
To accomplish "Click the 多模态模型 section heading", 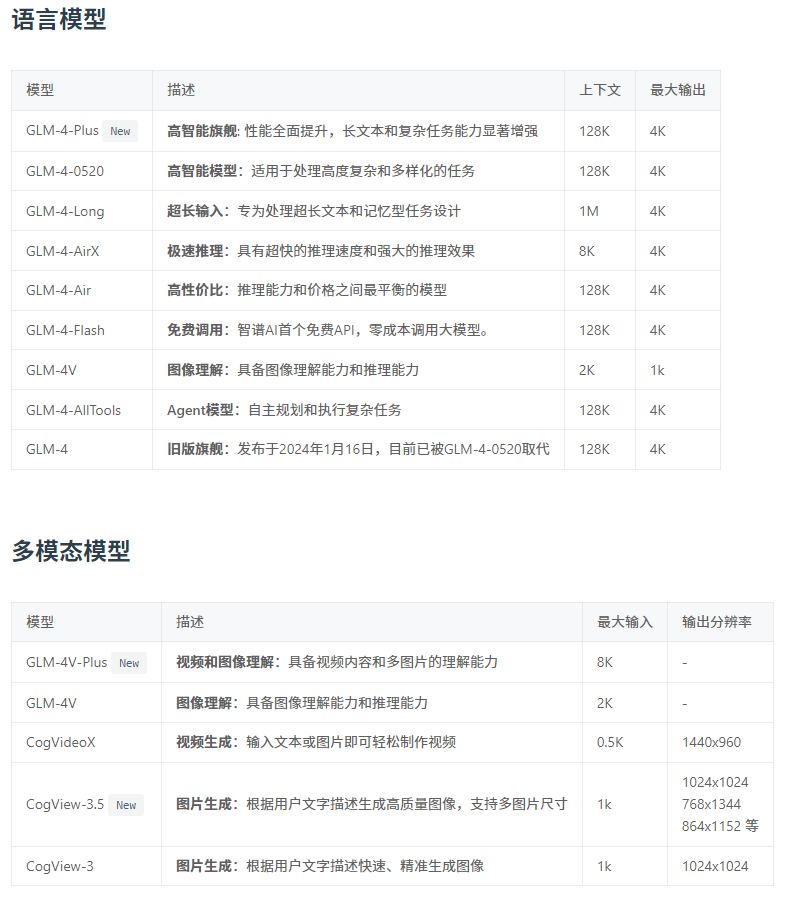I will (71, 551).
